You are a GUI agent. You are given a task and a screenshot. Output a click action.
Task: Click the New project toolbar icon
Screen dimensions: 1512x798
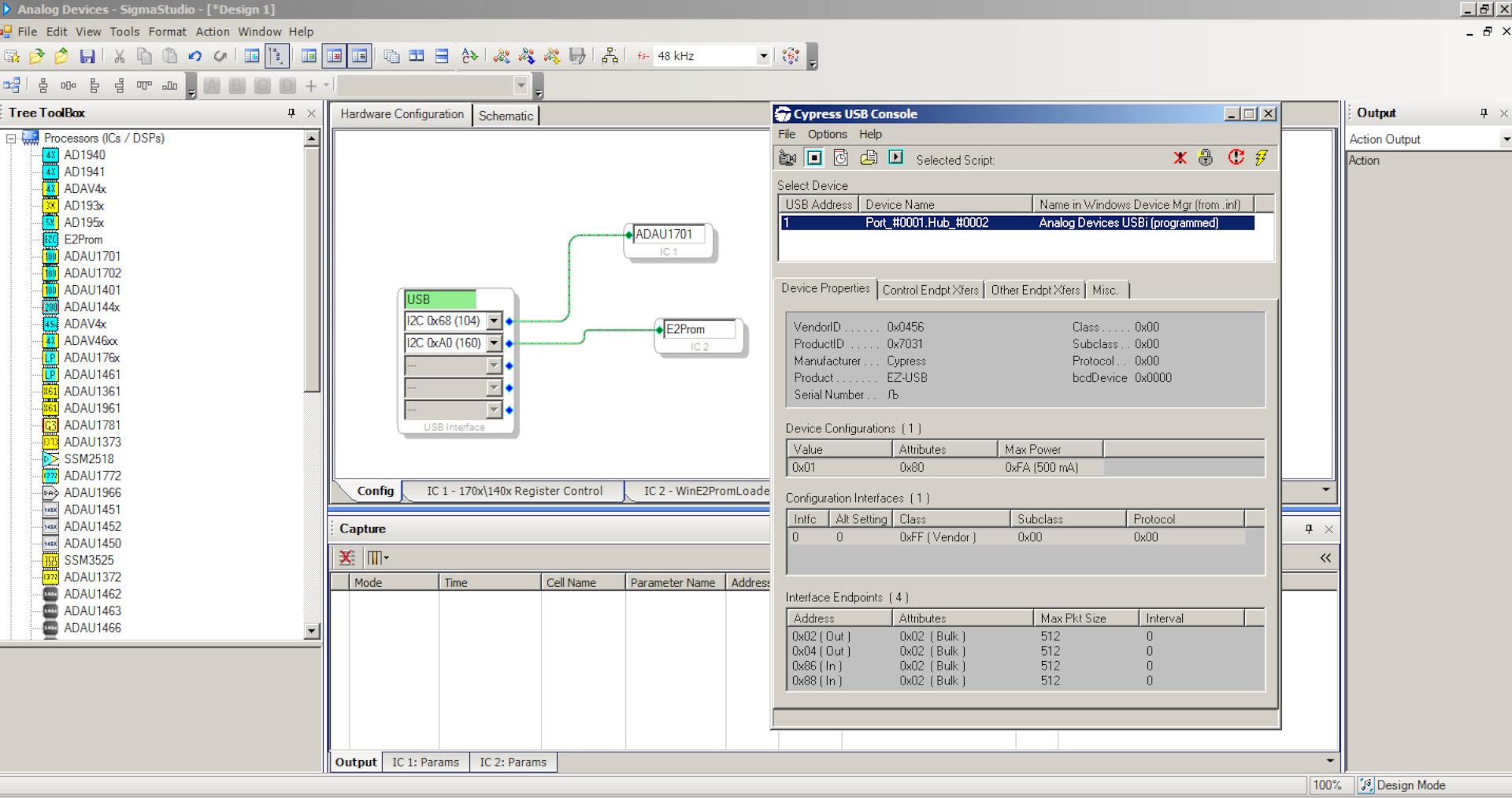(x=12, y=56)
